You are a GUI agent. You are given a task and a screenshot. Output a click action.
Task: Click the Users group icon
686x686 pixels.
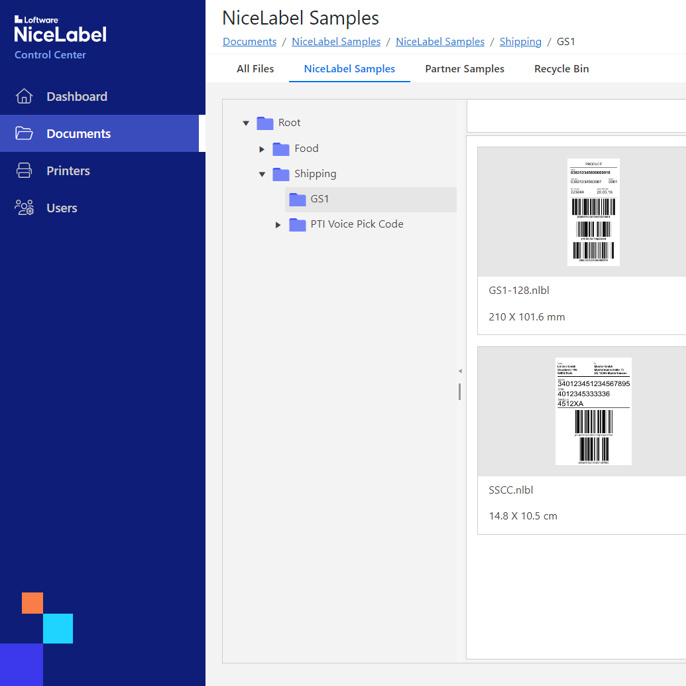point(24,208)
